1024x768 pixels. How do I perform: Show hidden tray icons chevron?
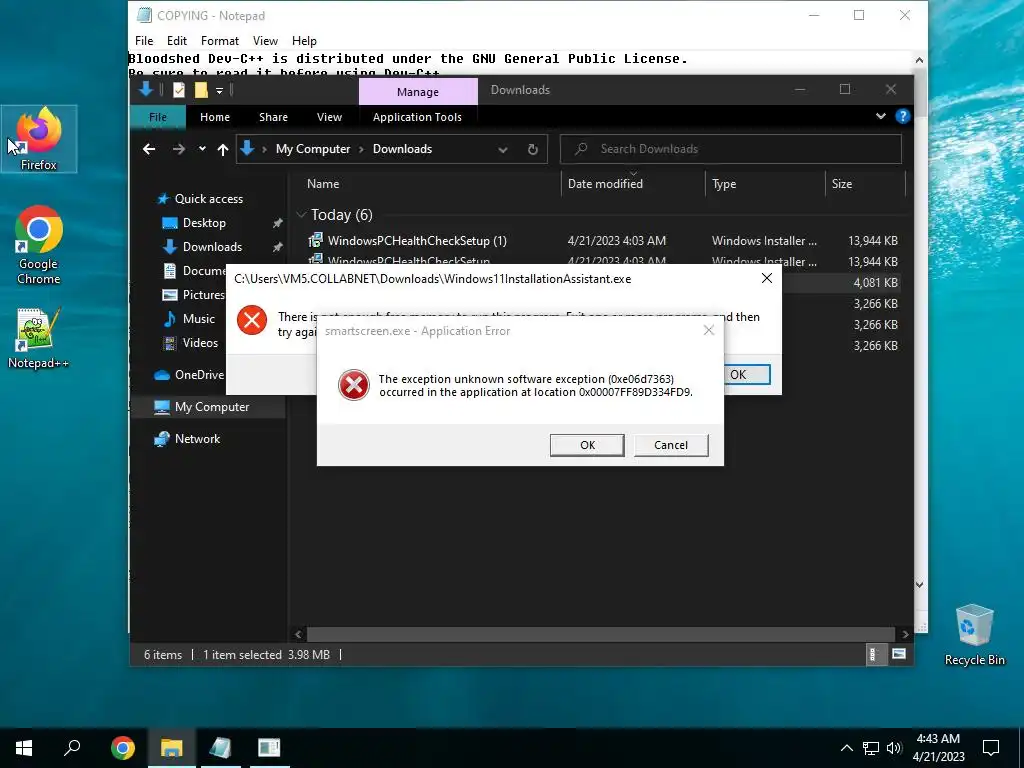(846, 748)
